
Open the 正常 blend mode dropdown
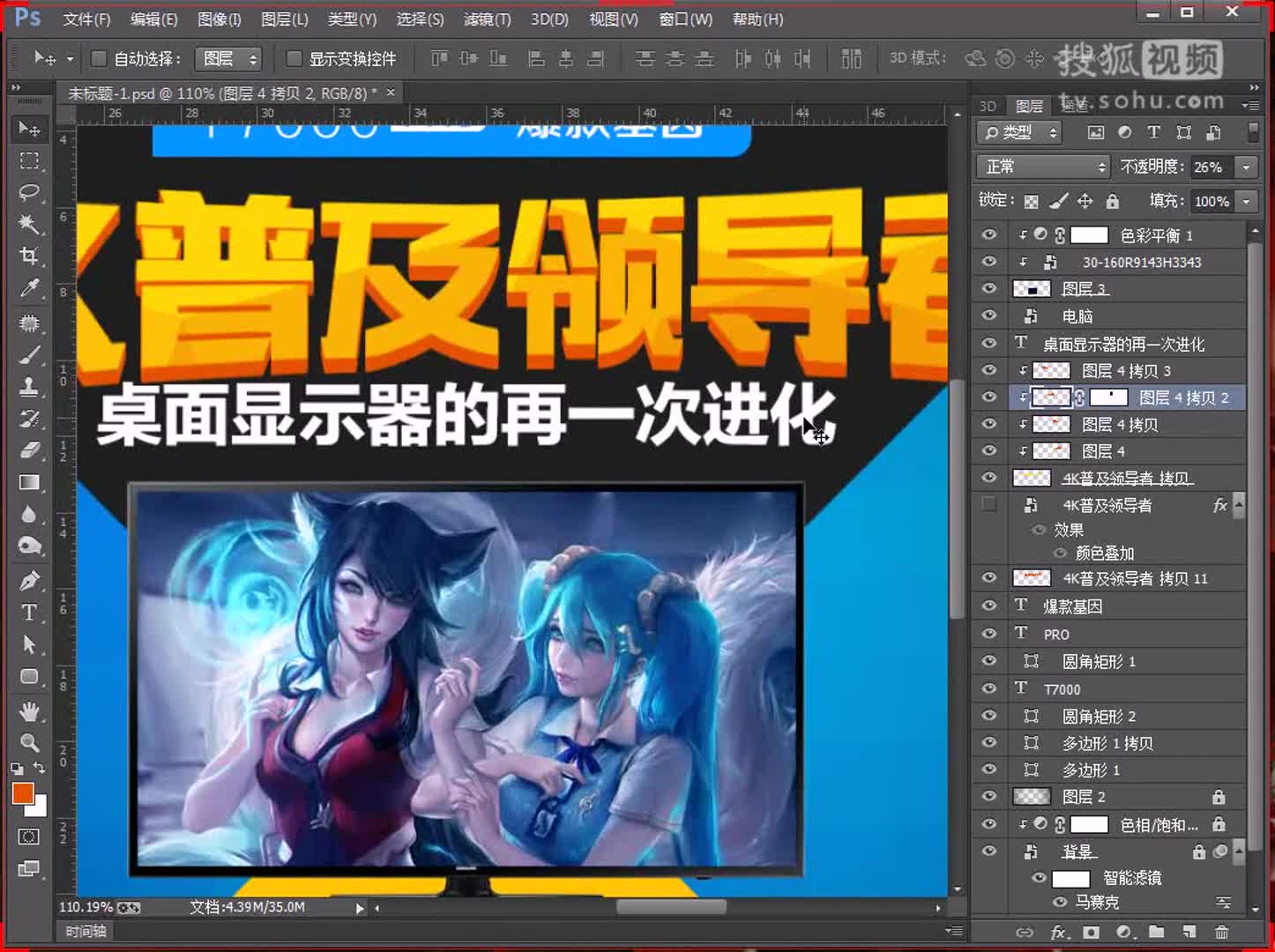coord(1042,167)
